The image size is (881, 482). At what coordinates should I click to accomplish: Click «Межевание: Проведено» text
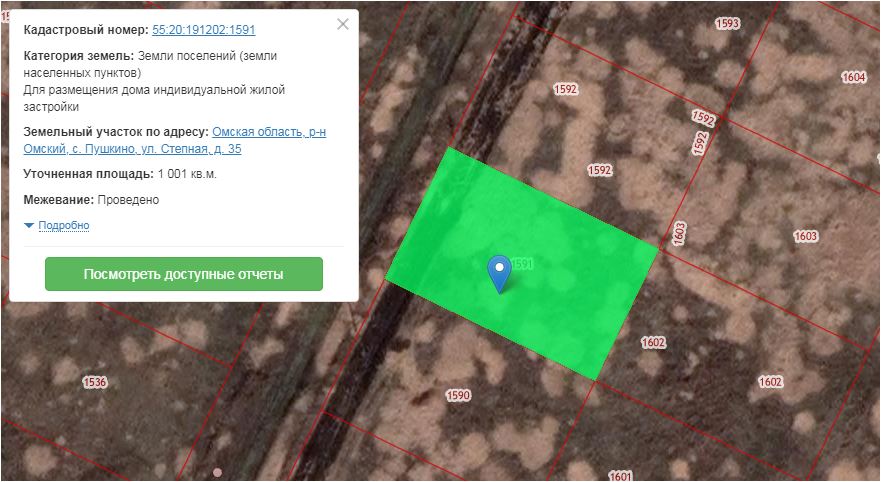[91, 200]
